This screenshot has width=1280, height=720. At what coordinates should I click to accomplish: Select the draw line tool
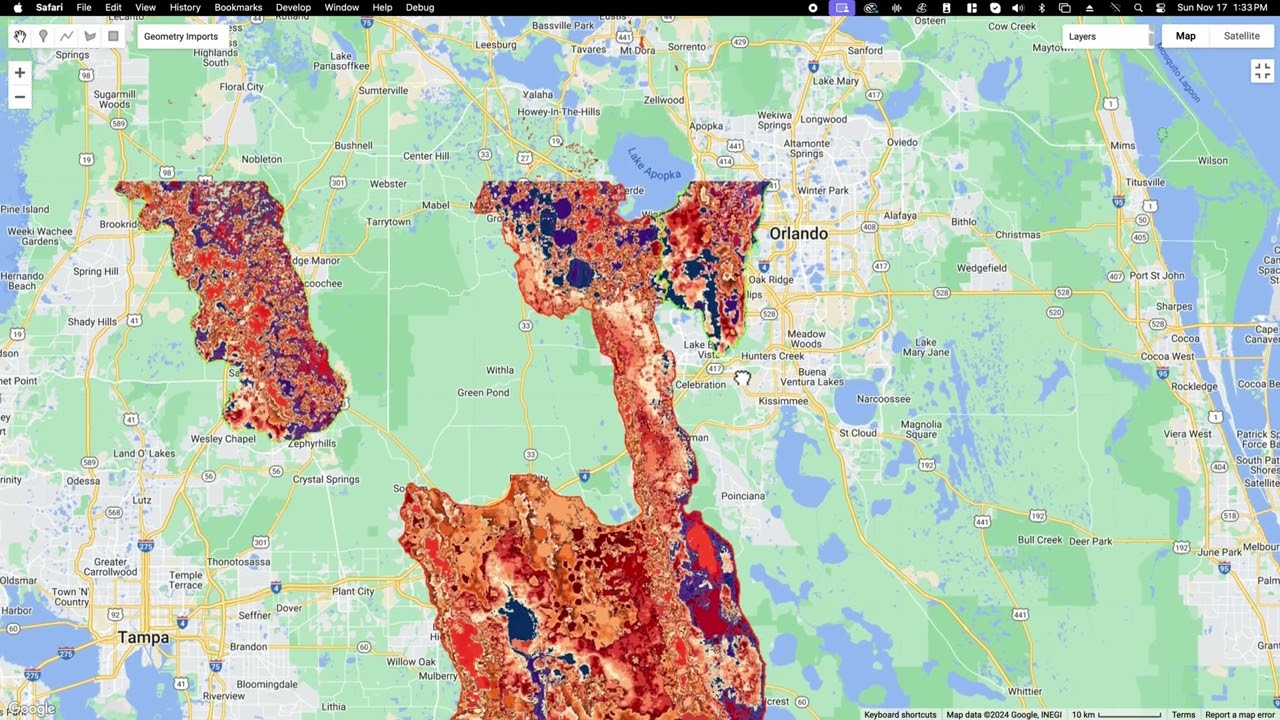click(66, 36)
